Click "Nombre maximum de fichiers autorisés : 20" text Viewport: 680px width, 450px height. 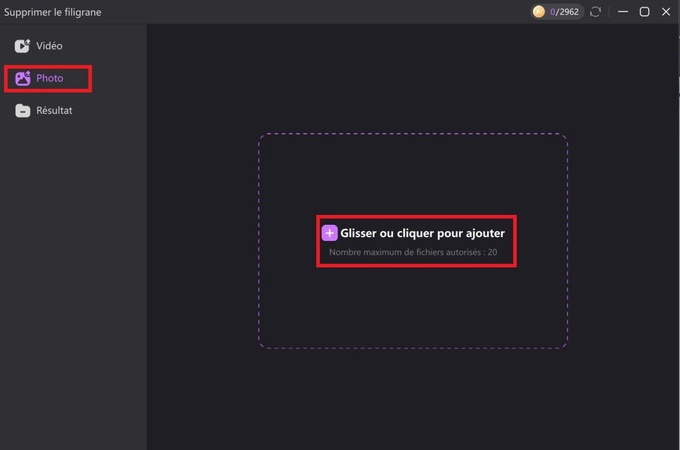click(x=413, y=252)
